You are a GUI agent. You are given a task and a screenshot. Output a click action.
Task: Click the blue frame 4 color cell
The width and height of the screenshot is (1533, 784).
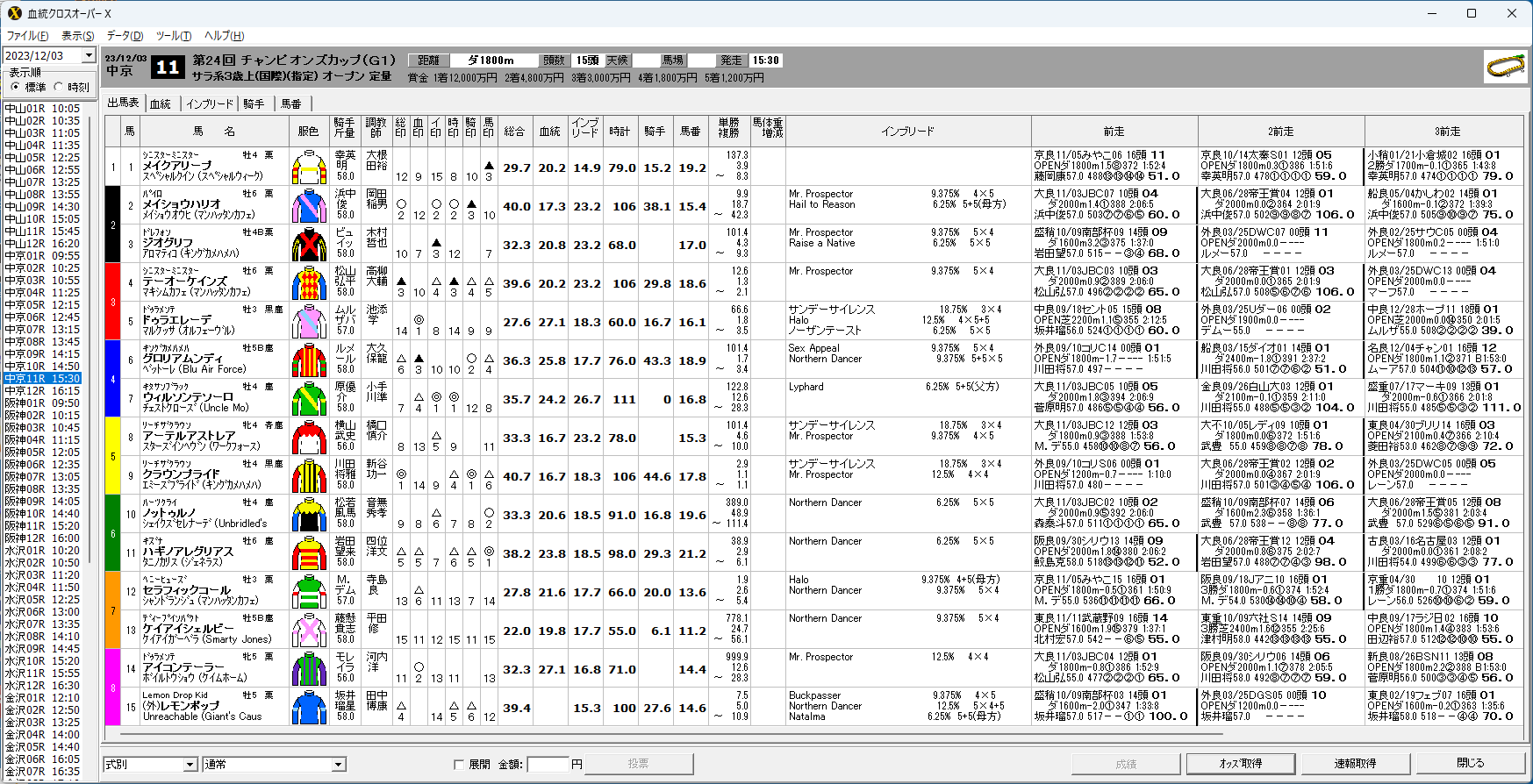[x=112, y=379]
